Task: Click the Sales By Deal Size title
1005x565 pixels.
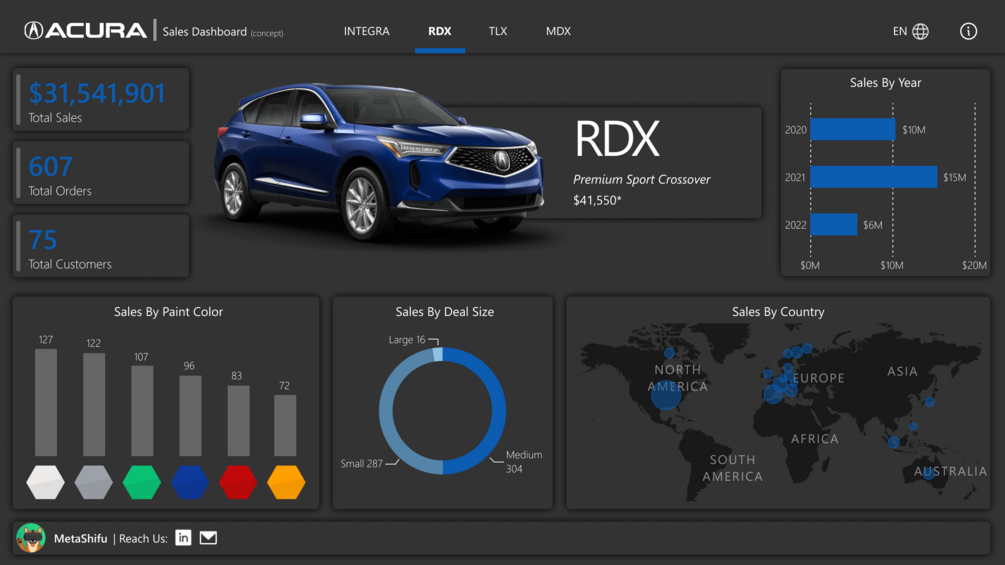Action: 445,312
